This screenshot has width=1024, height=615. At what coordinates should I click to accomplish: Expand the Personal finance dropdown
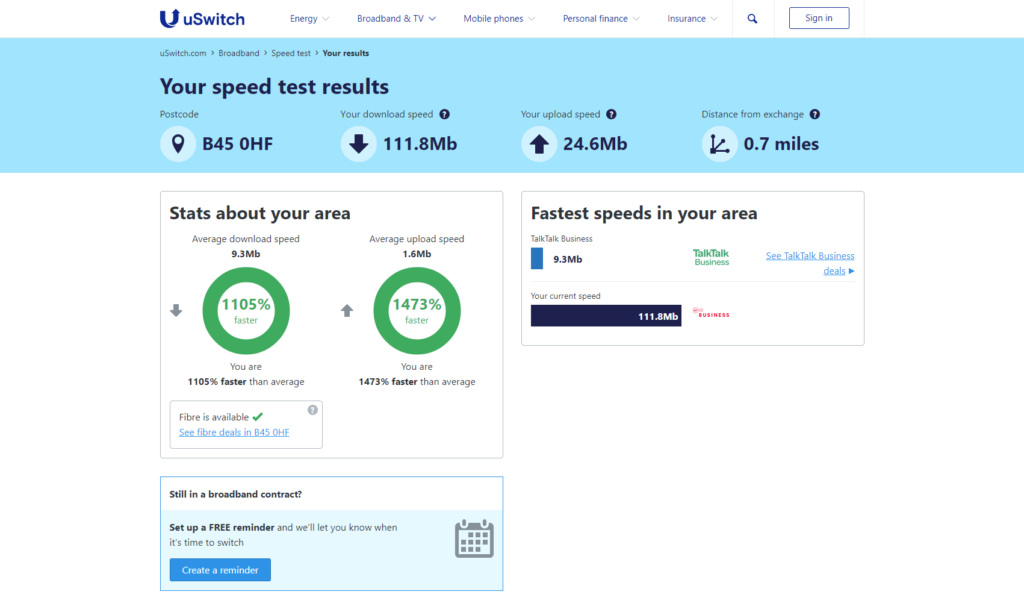click(x=601, y=19)
